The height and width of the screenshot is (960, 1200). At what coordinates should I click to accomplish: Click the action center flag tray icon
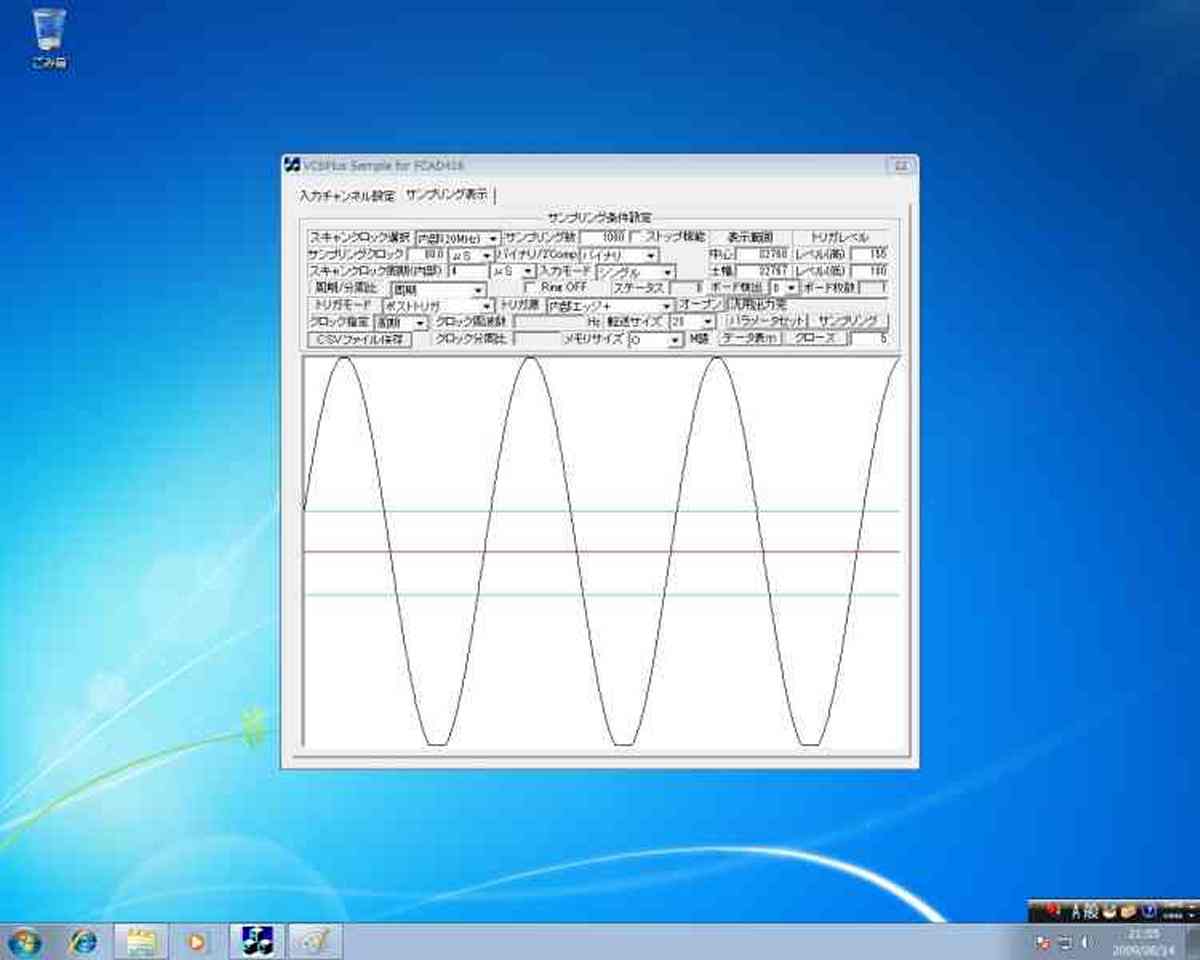click(x=1043, y=942)
